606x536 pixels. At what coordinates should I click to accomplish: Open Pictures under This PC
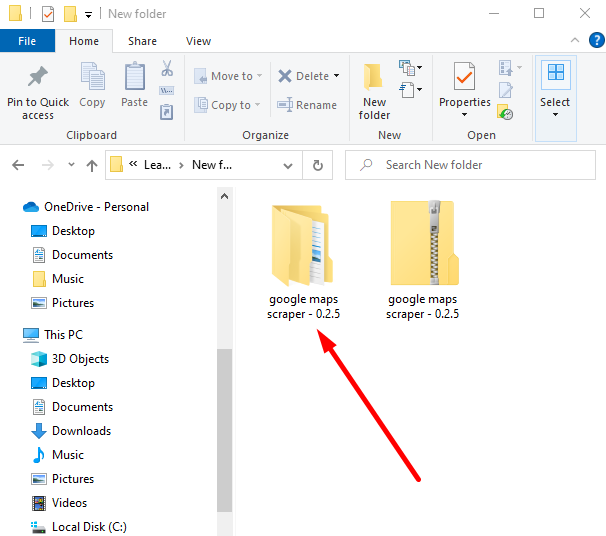(x=62, y=479)
